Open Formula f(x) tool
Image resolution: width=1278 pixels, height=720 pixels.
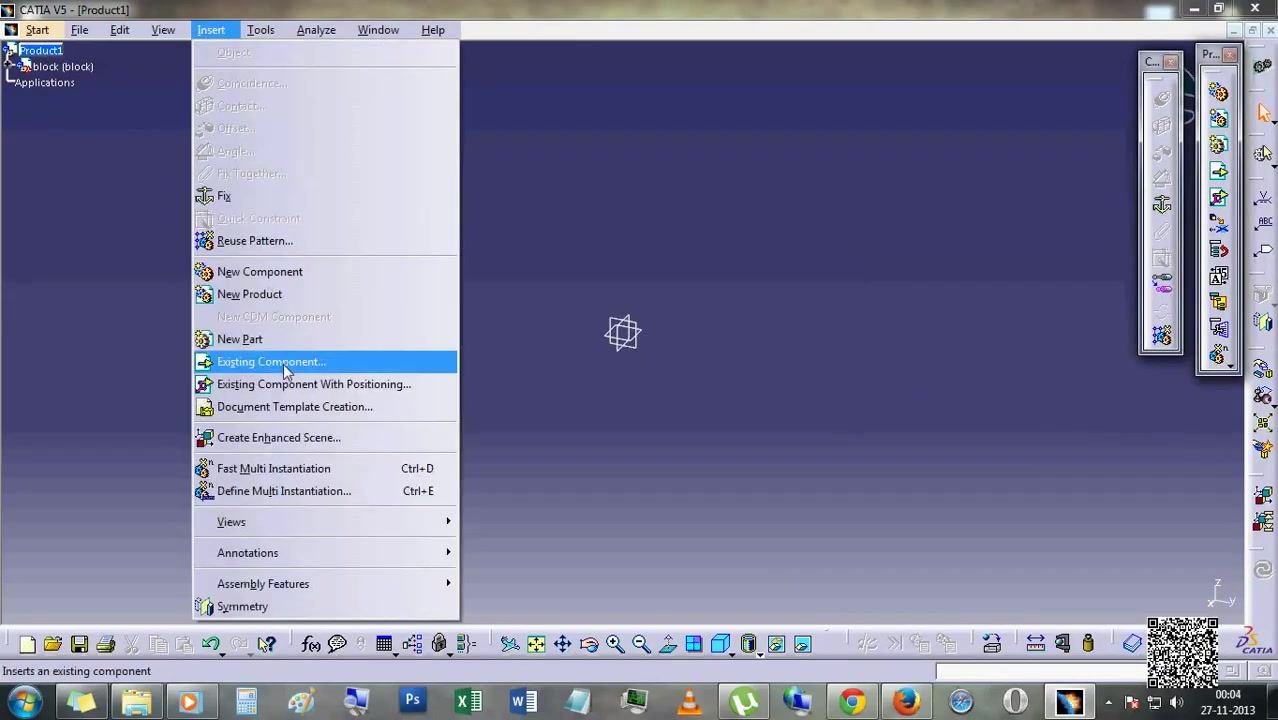tap(311, 645)
